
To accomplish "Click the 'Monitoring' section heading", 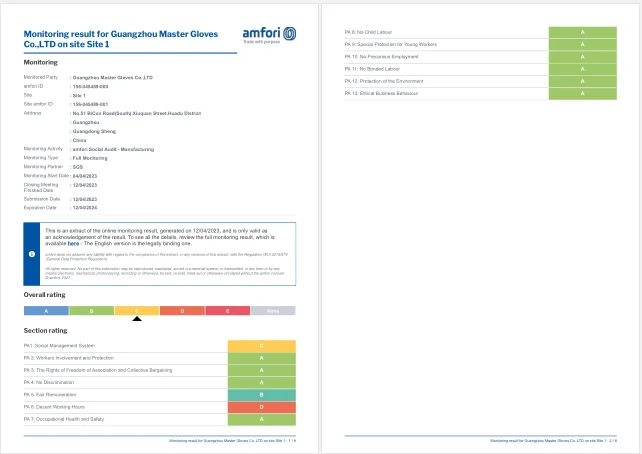I will [x=41, y=62].
